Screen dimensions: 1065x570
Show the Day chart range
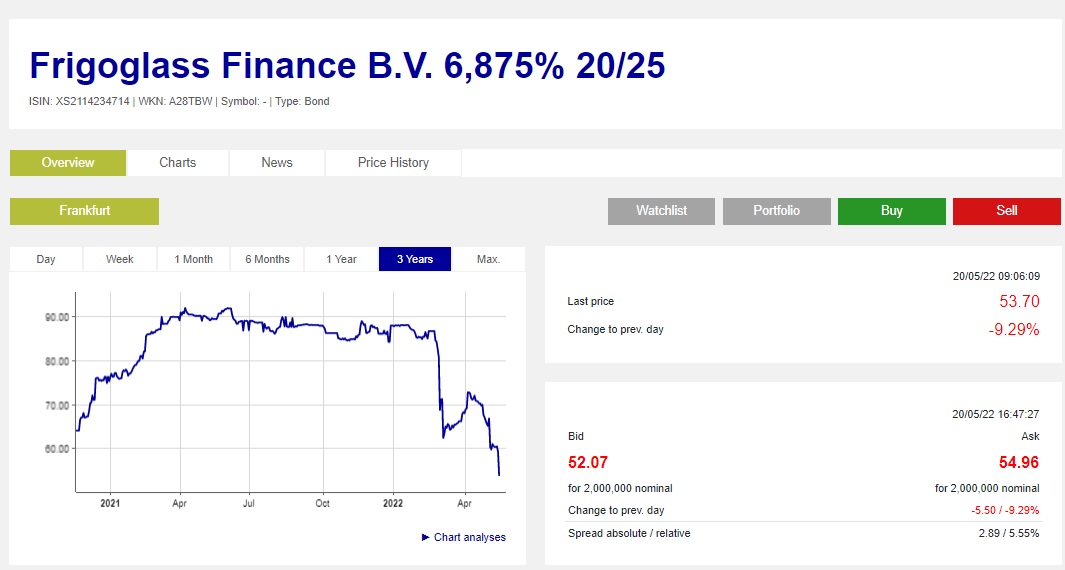(x=46, y=259)
